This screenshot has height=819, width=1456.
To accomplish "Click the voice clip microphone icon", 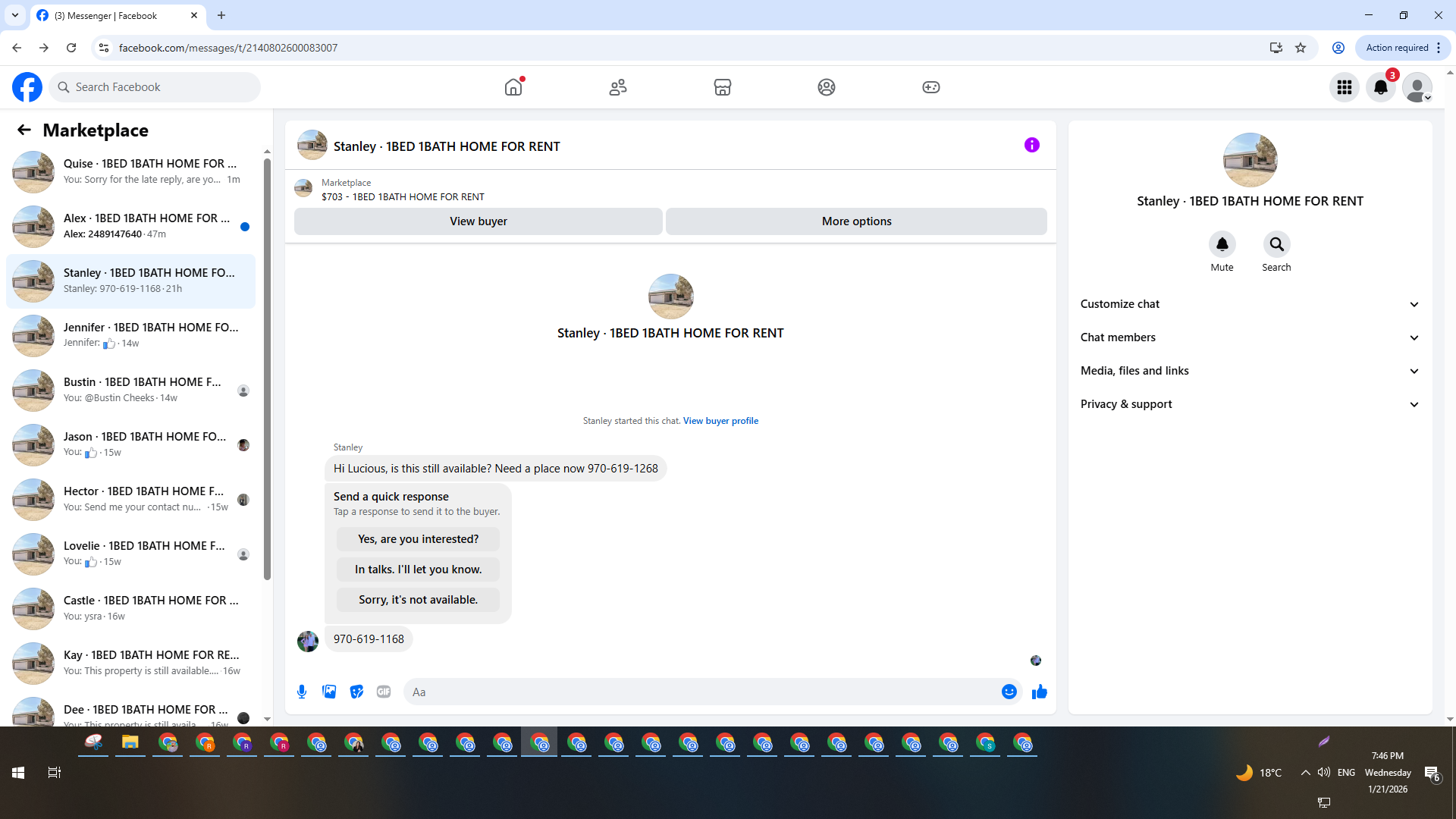I will pos(302,692).
